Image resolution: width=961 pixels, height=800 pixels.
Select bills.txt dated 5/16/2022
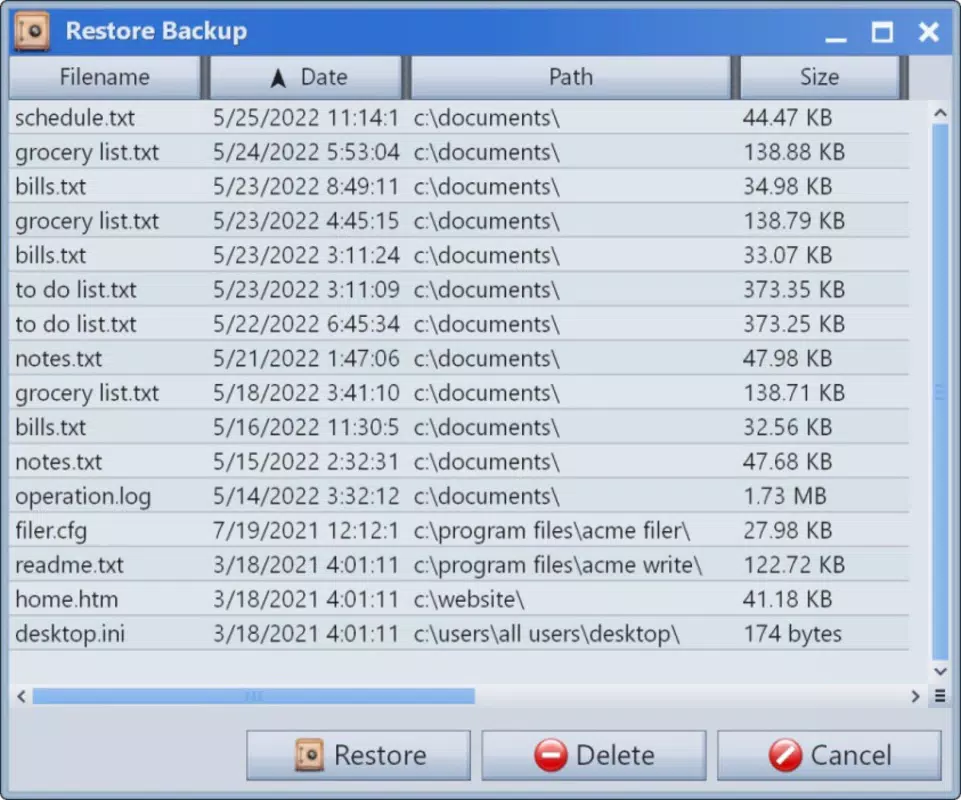point(459,427)
